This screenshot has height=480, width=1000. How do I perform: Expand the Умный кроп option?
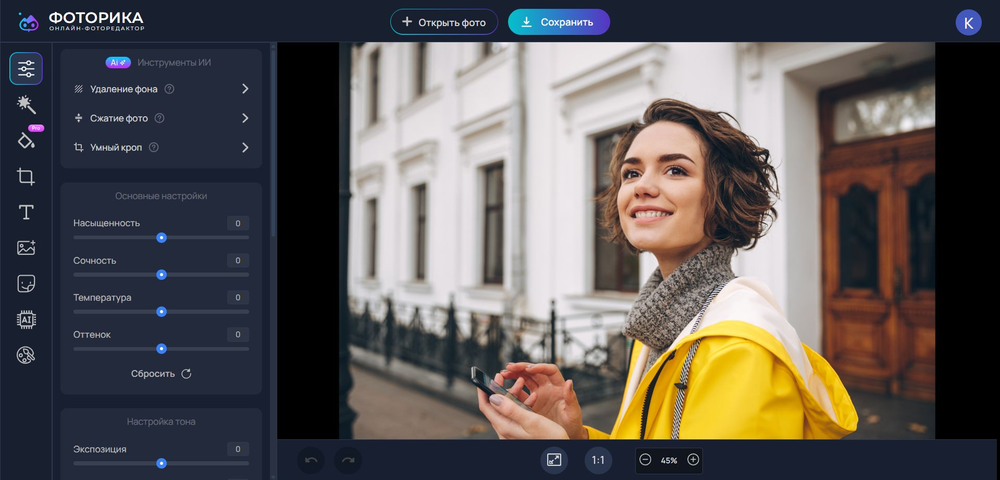click(245, 148)
